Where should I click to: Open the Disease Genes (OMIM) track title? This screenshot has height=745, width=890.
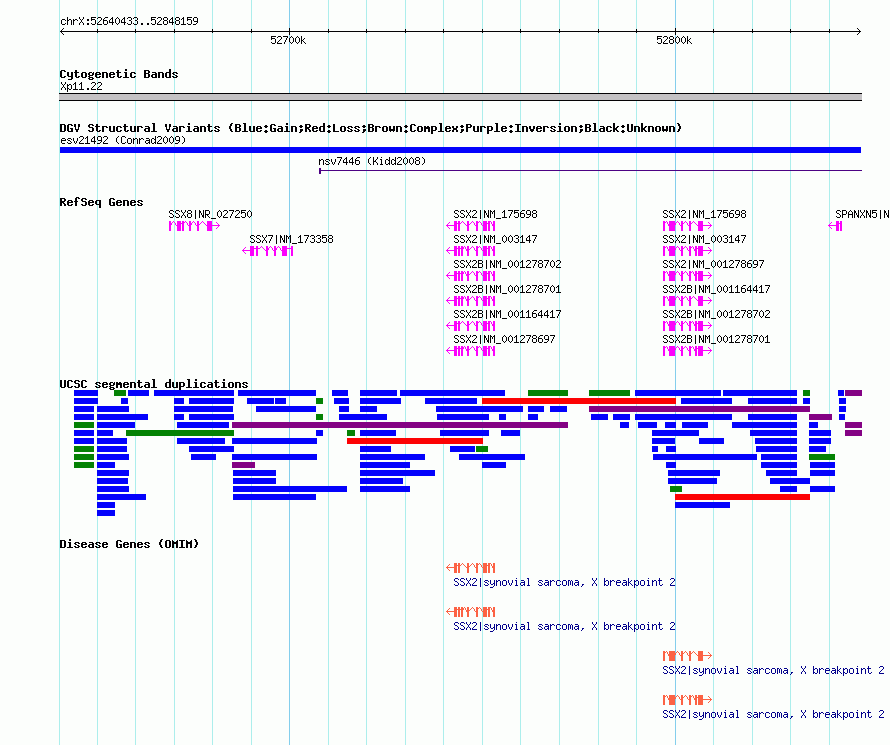point(129,544)
